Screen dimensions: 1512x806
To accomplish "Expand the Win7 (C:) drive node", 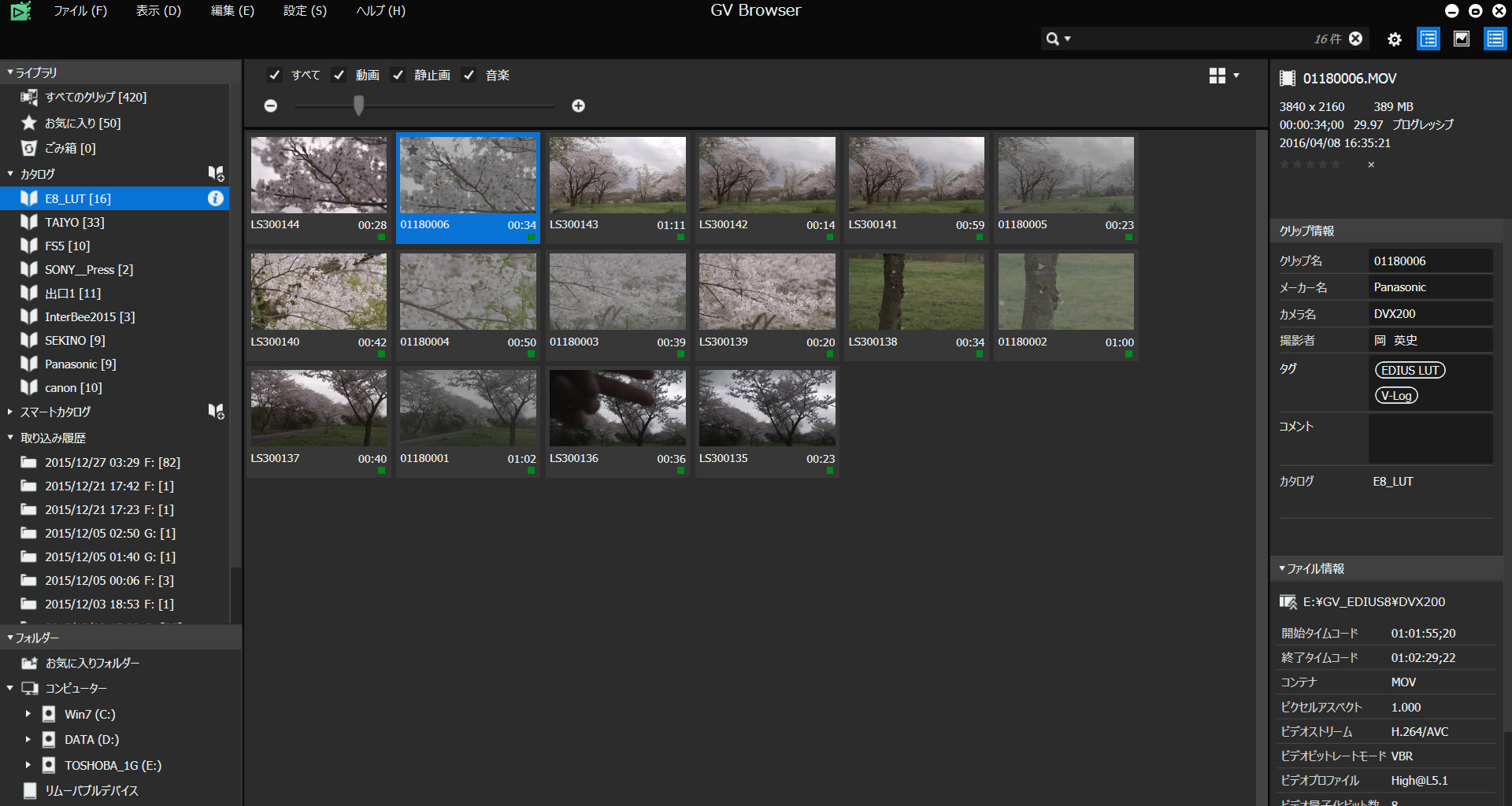I will (28, 714).
